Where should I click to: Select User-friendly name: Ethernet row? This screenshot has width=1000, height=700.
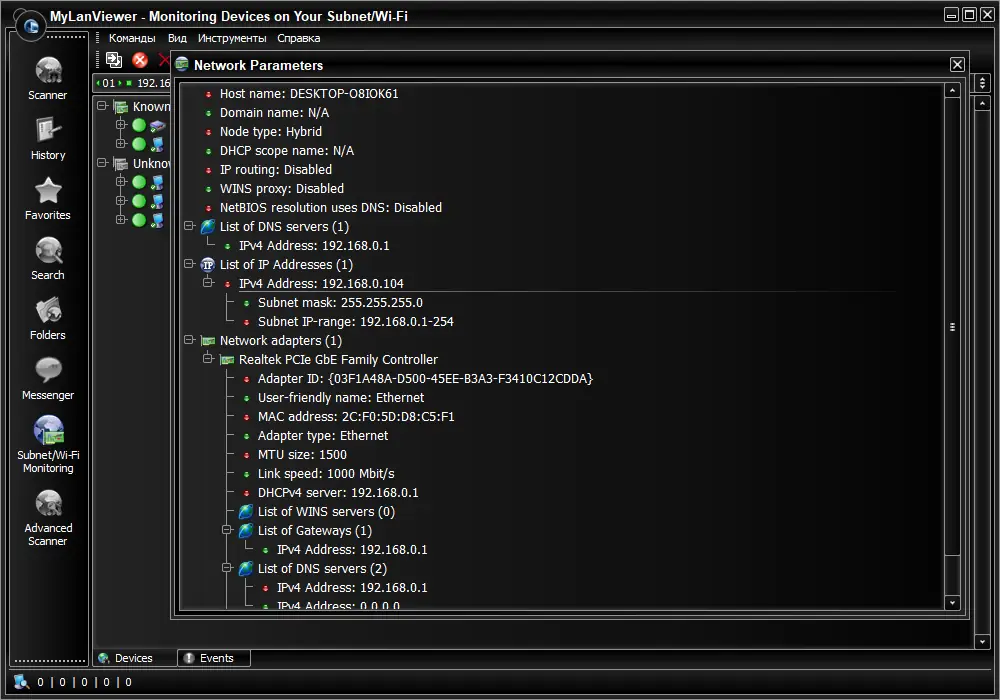pyautogui.click(x=341, y=398)
